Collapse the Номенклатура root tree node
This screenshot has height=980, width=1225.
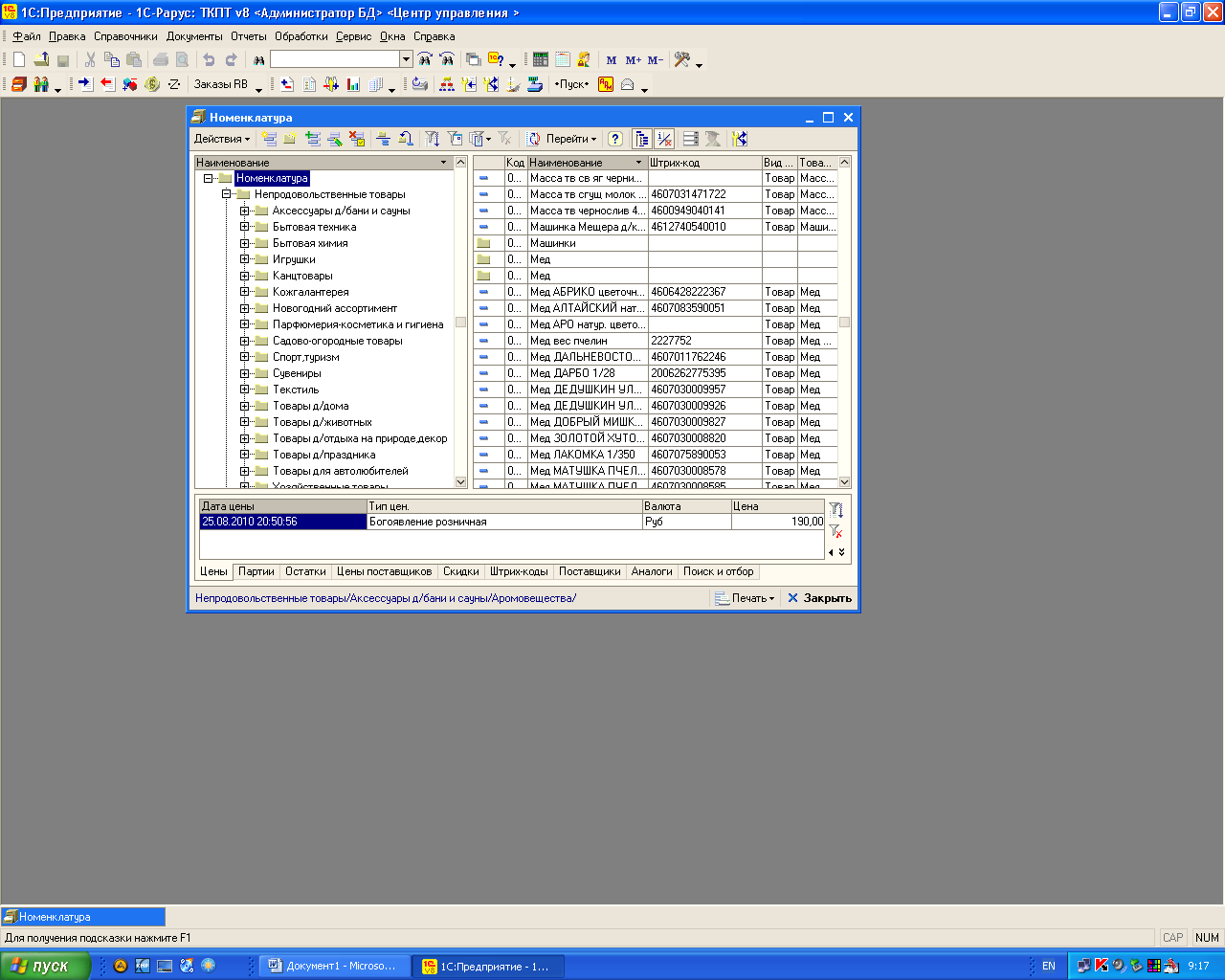pyautogui.click(x=208, y=178)
